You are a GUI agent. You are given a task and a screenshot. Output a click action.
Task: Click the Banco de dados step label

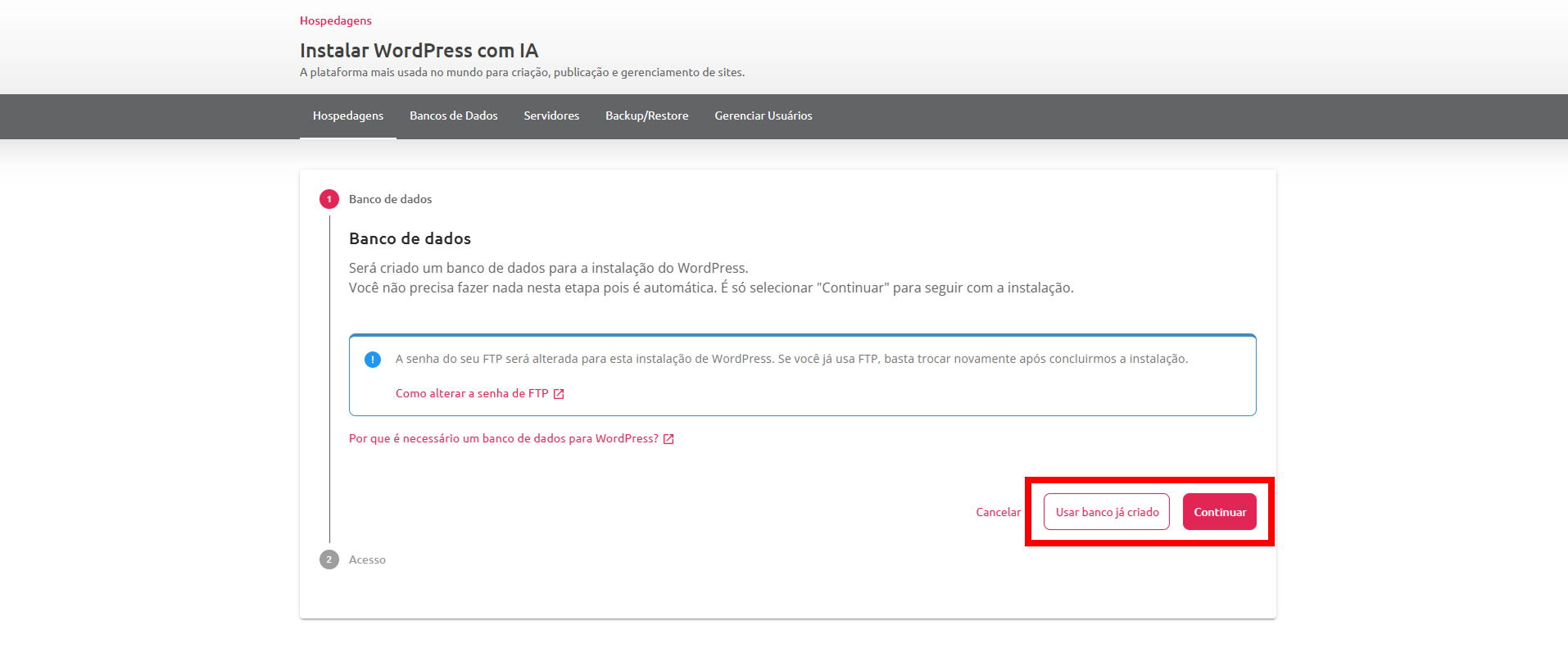pyautogui.click(x=390, y=199)
